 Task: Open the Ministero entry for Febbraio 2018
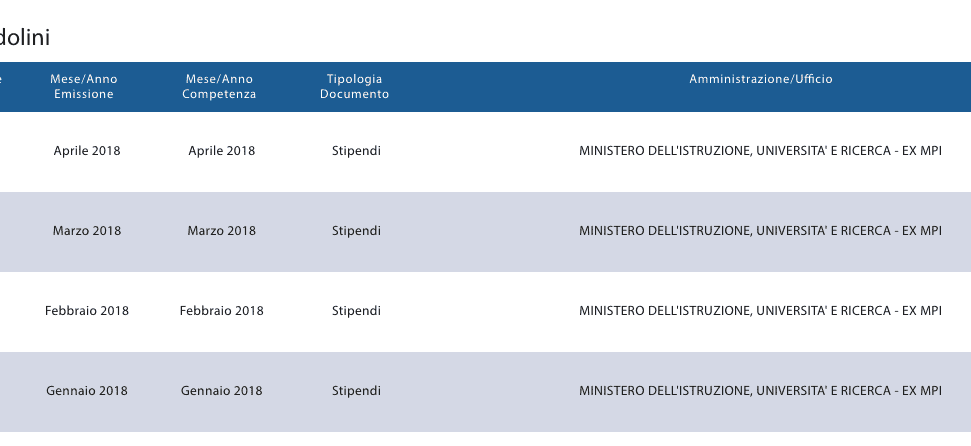pos(760,311)
